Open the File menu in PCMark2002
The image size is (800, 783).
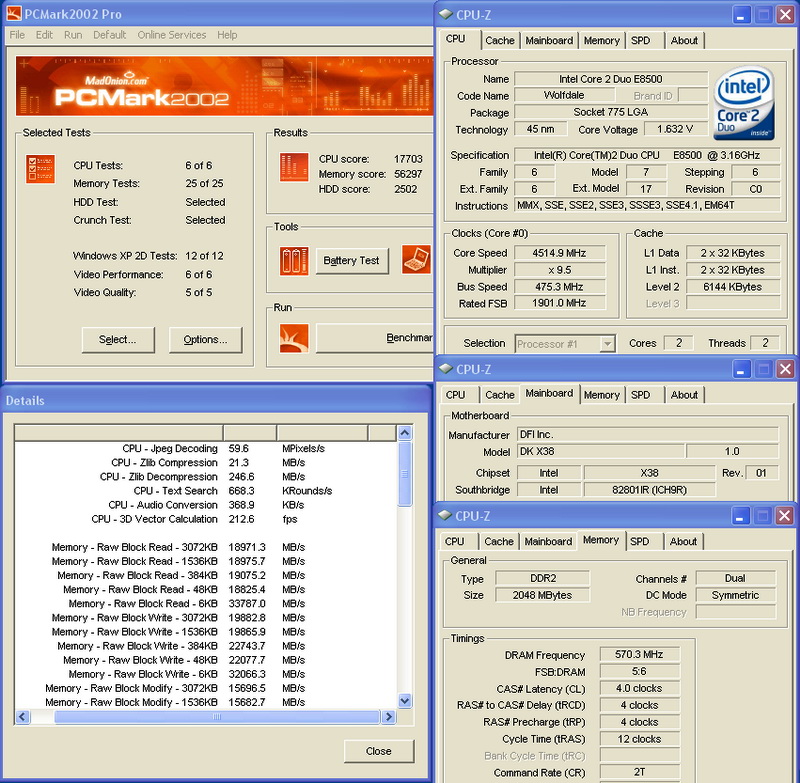[17, 35]
